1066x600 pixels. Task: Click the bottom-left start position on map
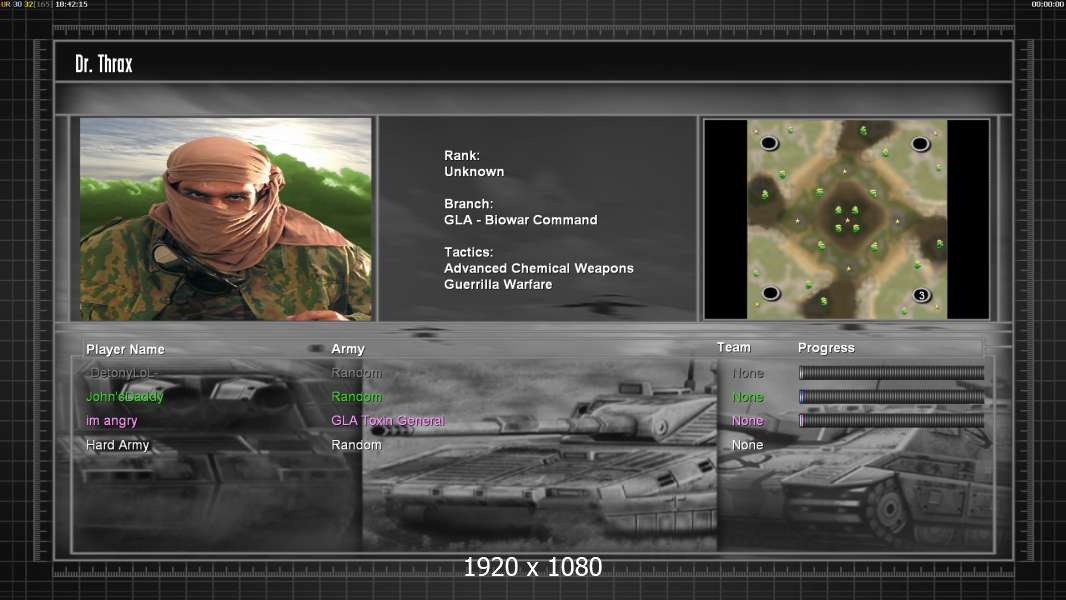[x=770, y=293]
